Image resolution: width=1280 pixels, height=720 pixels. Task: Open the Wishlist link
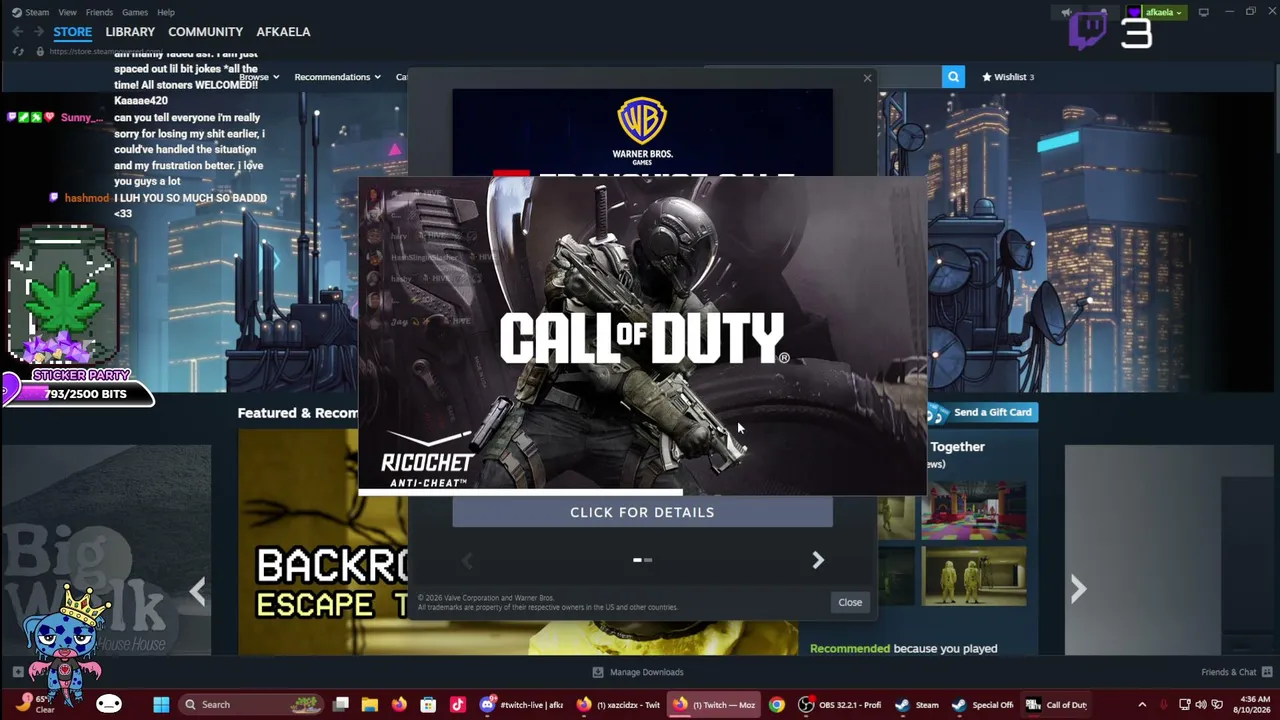click(x=1008, y=77)
